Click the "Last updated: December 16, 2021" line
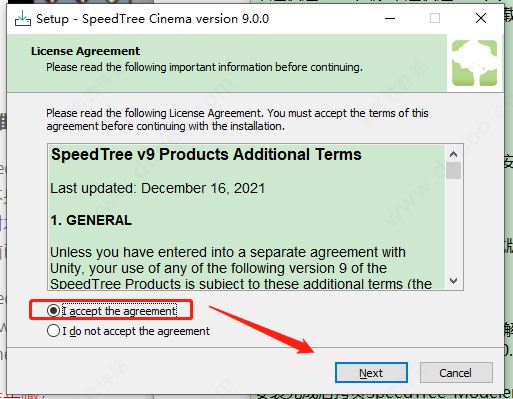513x399 pixels. click(x=157, y=188)
